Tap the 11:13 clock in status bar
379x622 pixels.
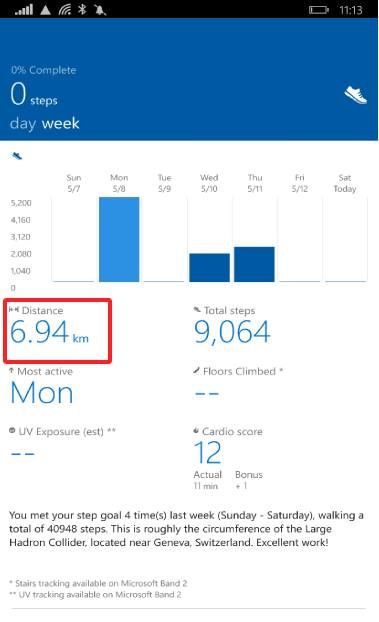[351, 10]
